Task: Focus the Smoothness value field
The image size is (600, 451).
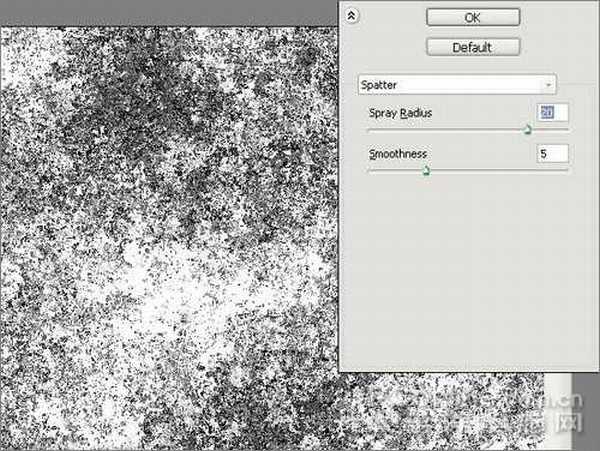Action: (553, 153)
